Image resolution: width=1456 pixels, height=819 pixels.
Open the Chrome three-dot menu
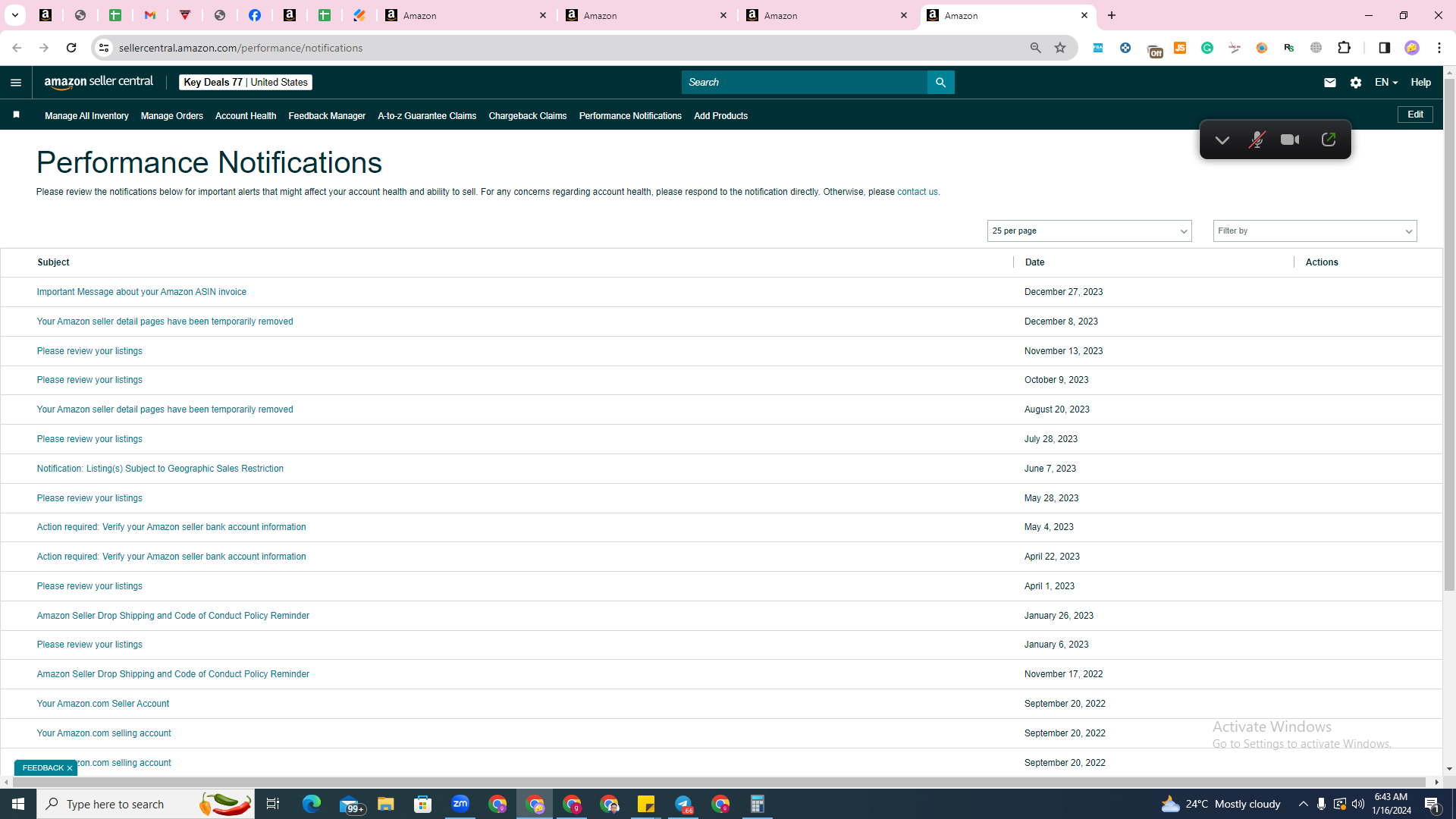[1439, 48]
